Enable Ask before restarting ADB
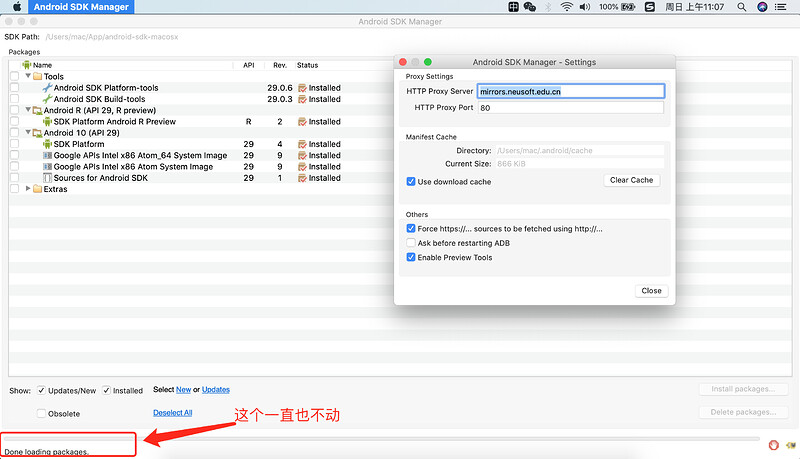The height and width of the screenshot is (459, 800). pyautogui.click(x=411, y=242)
